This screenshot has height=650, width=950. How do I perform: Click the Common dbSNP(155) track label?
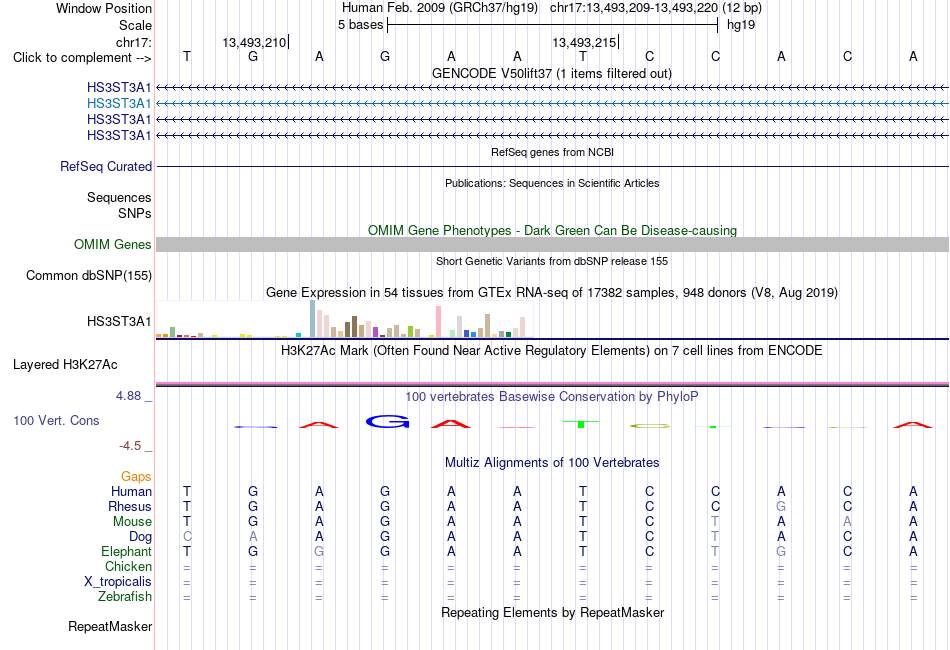pos(89,276)
